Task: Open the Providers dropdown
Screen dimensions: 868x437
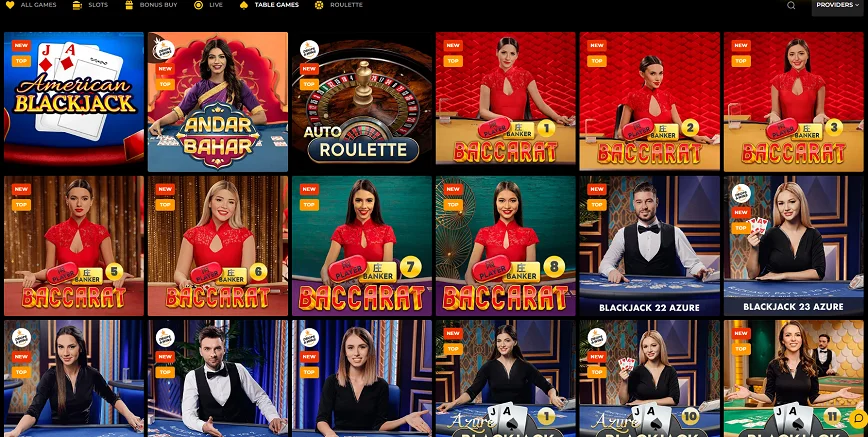Action: 838,5
